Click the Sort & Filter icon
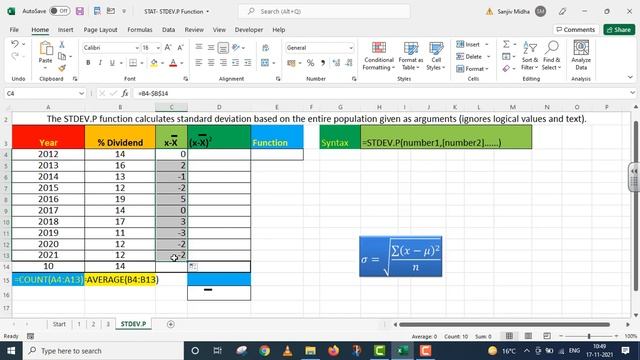The image size is (640, 360). 530,48
